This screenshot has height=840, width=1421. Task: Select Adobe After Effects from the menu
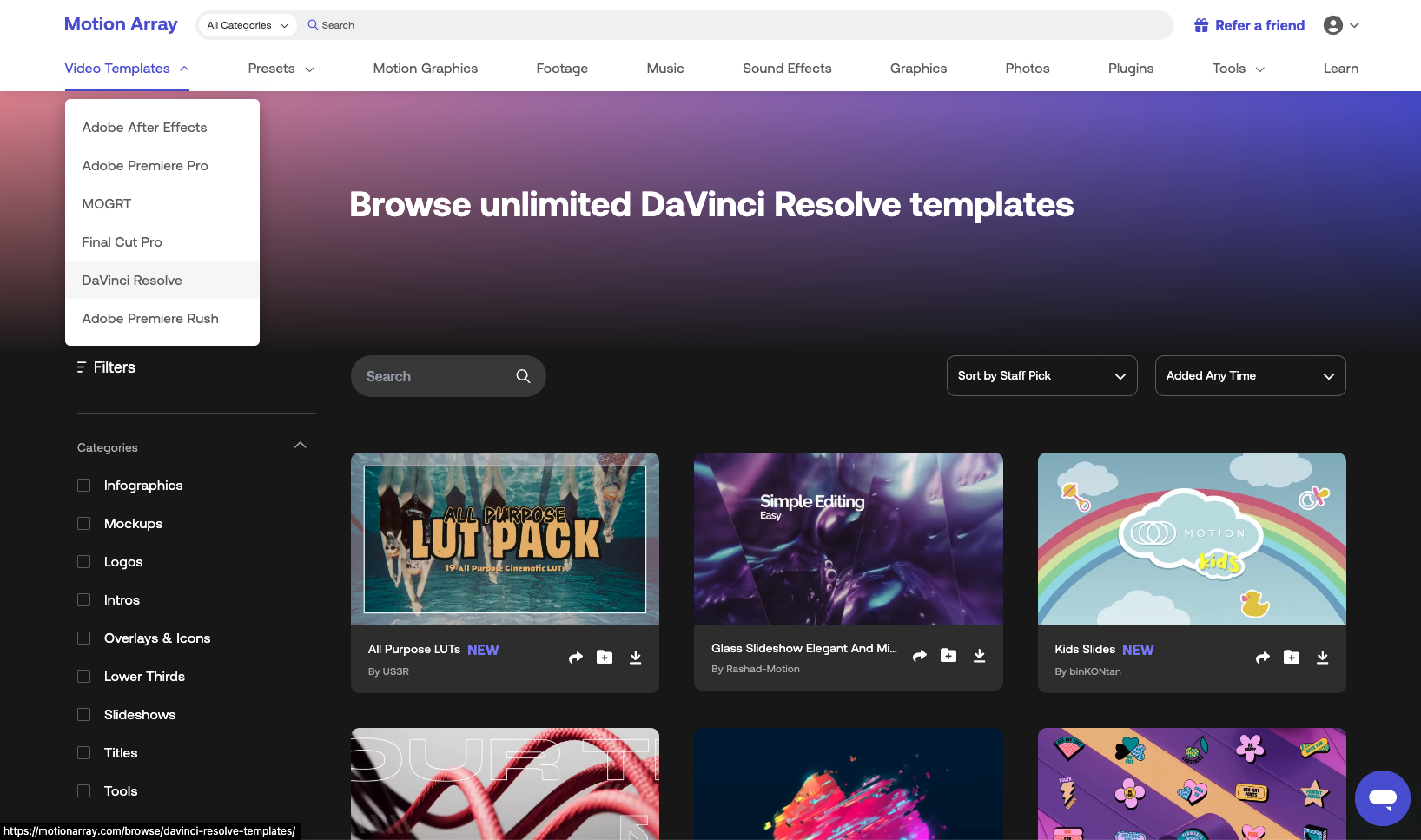tap(162, 128)
